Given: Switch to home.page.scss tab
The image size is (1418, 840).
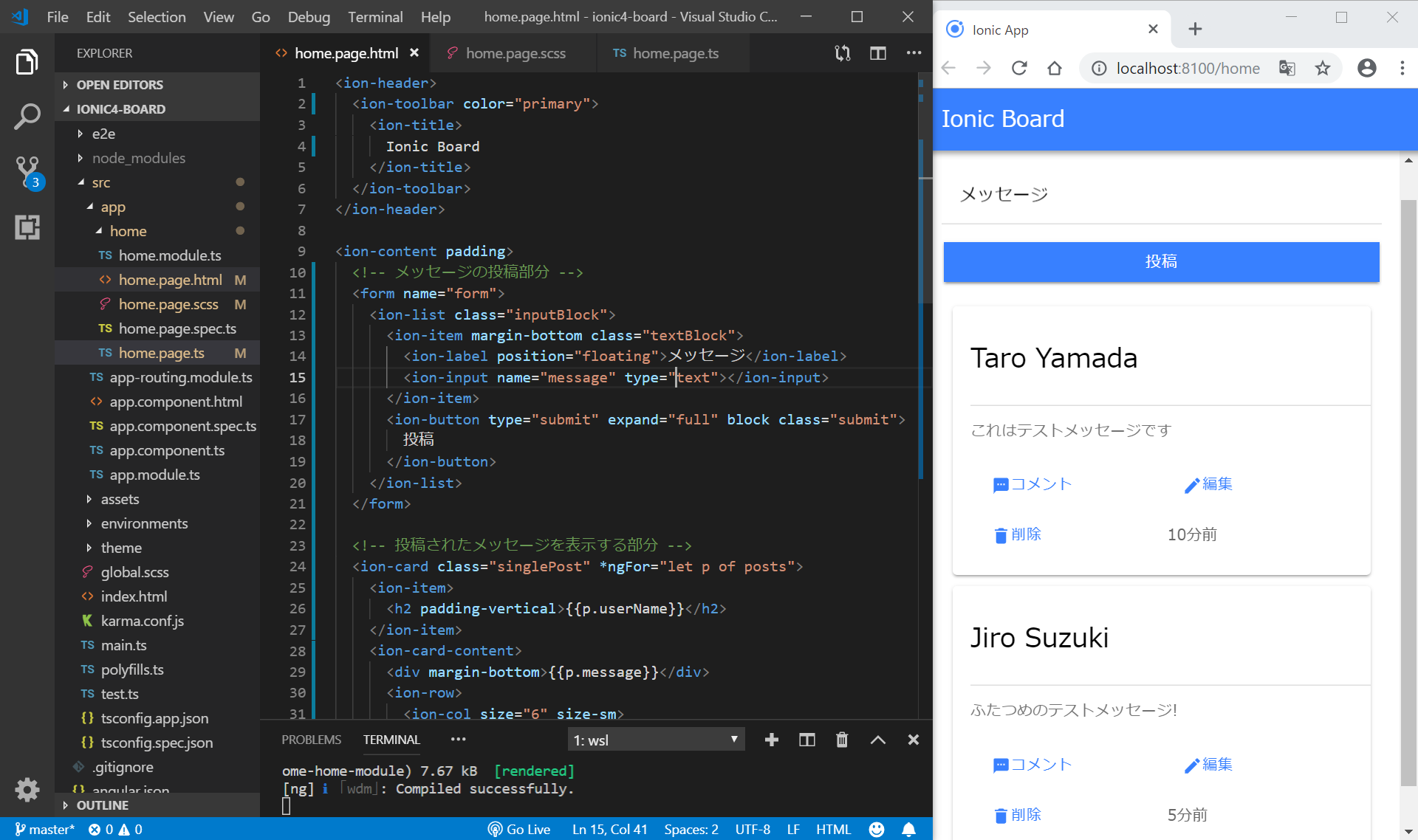Looking at the screenshot, I should pos(515,53).
